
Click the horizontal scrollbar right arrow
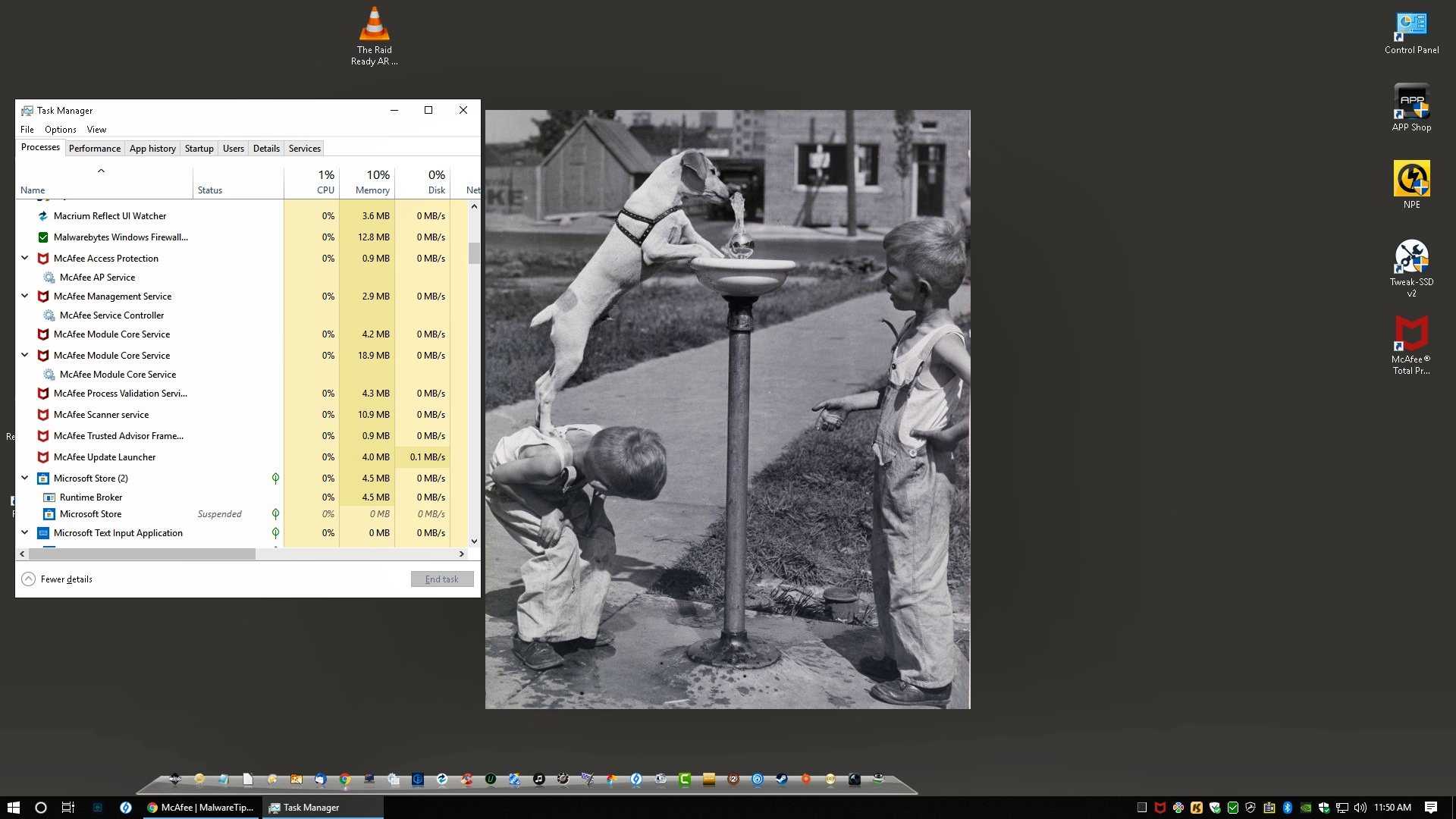click(461, 554)
